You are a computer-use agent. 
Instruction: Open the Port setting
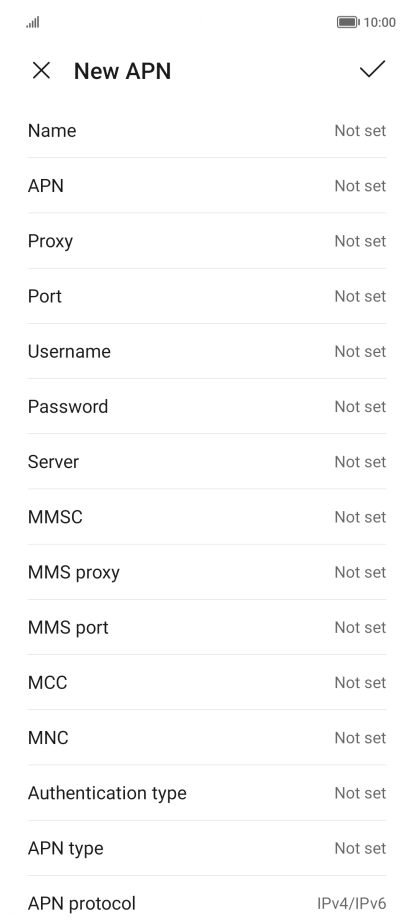pos(207,296)
